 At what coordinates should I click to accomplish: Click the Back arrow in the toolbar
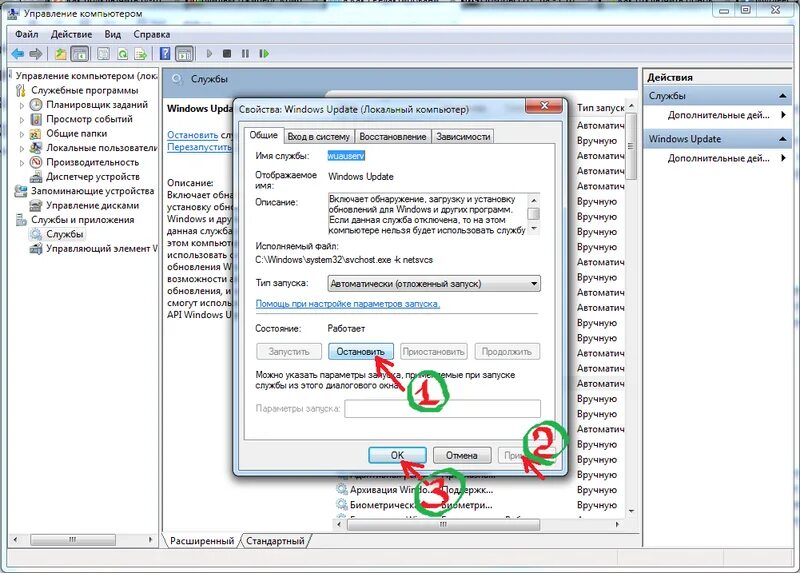point(18,54)
